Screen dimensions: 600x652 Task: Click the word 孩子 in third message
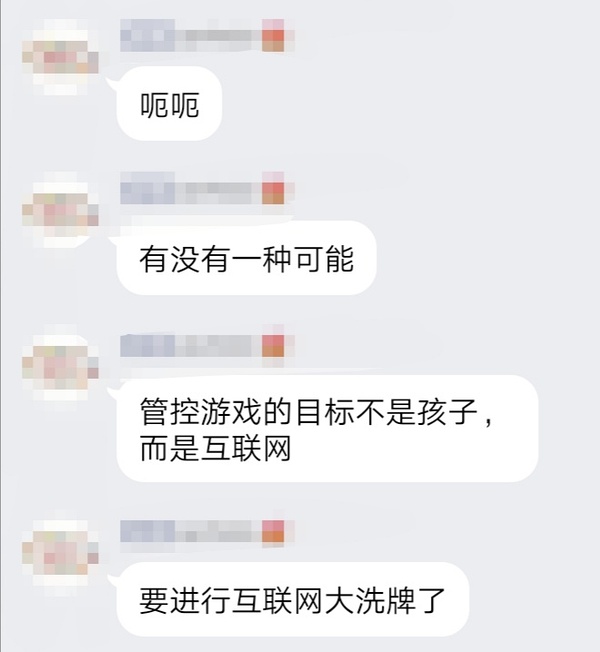click(447, 412)
